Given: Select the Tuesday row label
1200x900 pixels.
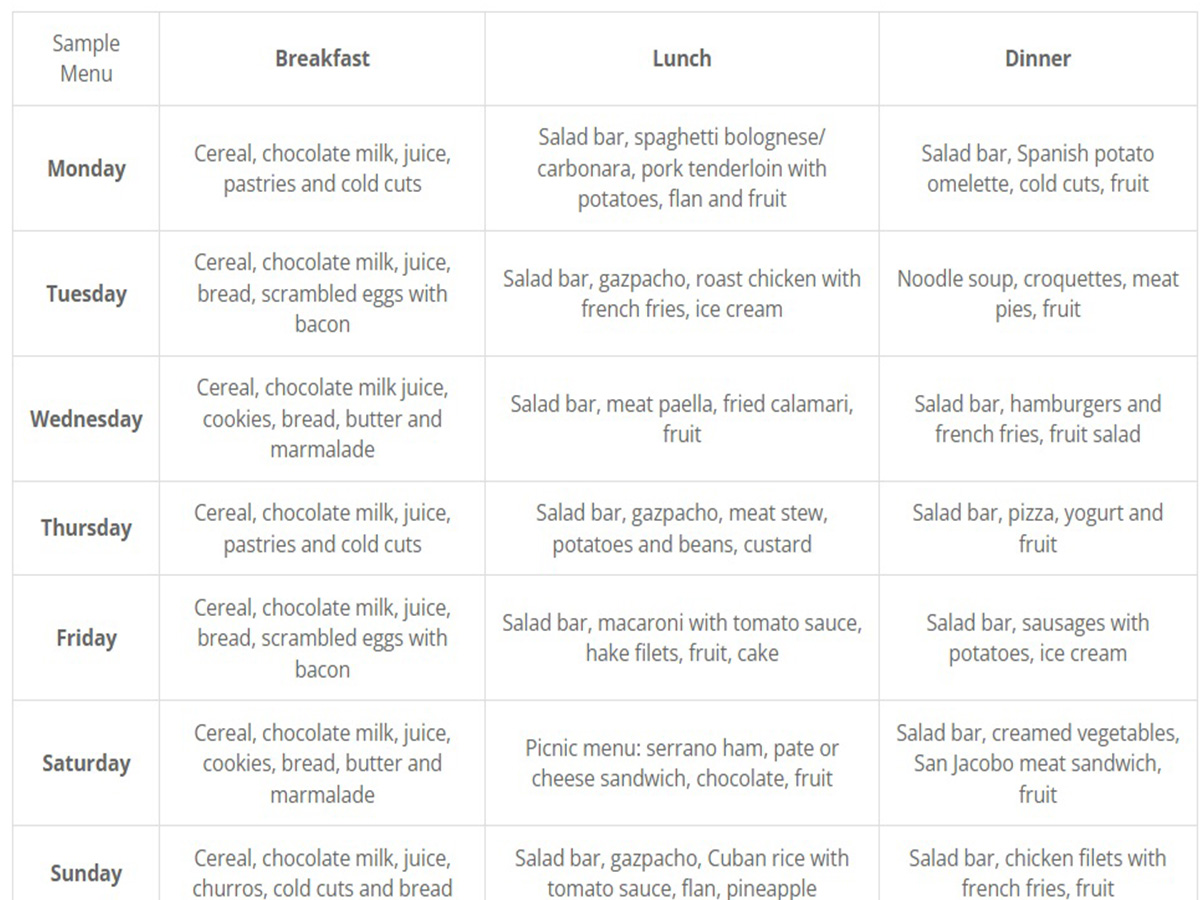Looking at the screenshot, I should tap(86, 294).
